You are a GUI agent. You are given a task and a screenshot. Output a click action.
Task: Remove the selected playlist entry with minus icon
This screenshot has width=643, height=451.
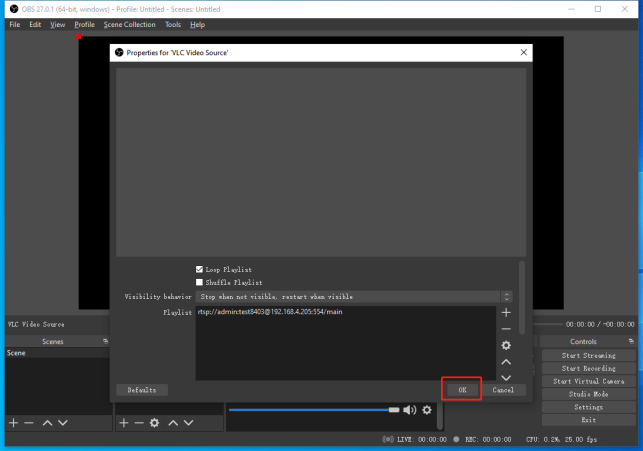[506, 329]
